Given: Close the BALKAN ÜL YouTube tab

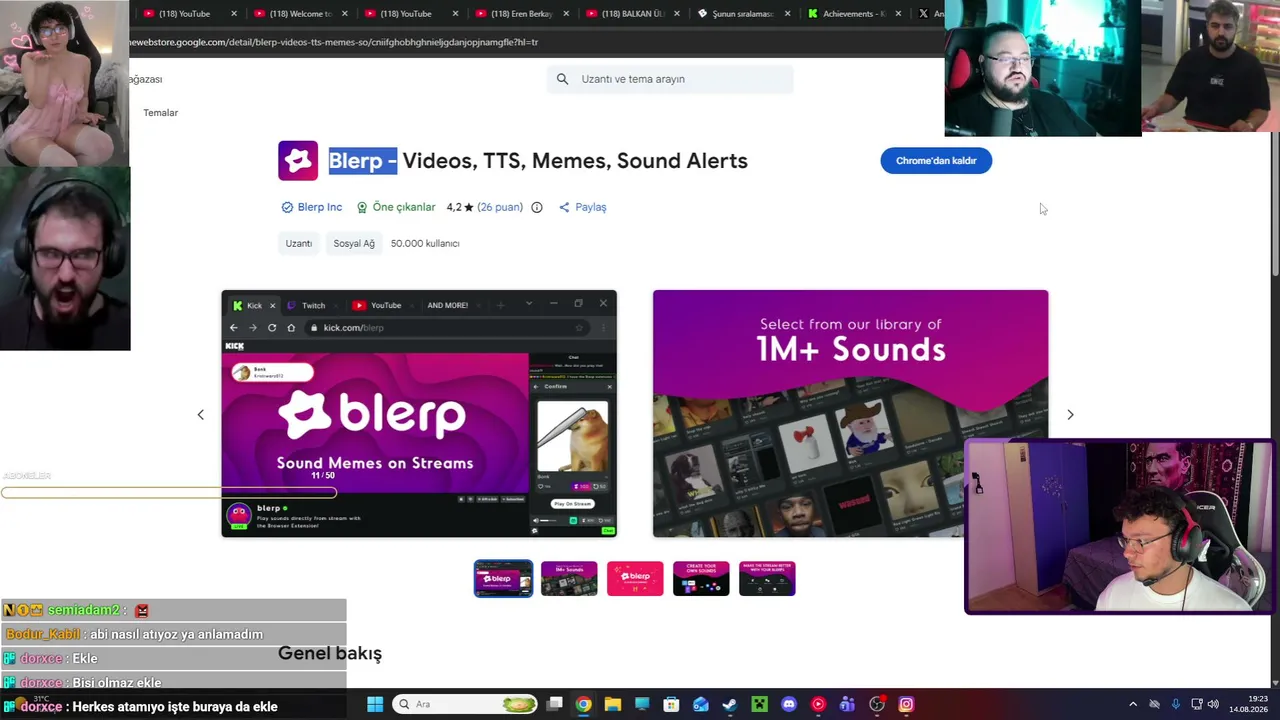Looking at the screenshot, I should pos(677,14).
